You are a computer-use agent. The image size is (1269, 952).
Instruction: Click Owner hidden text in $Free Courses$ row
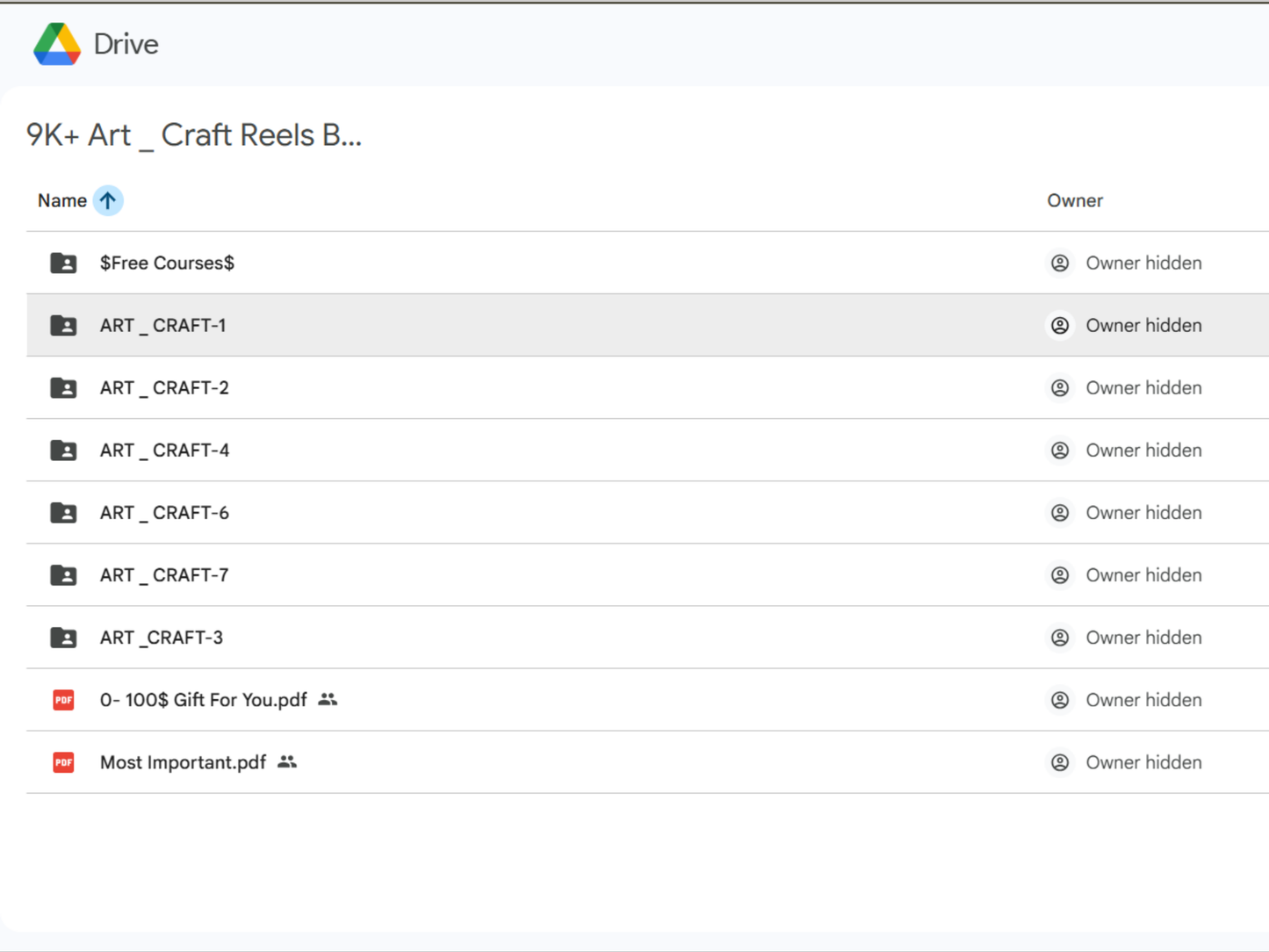click(1143, 263)
